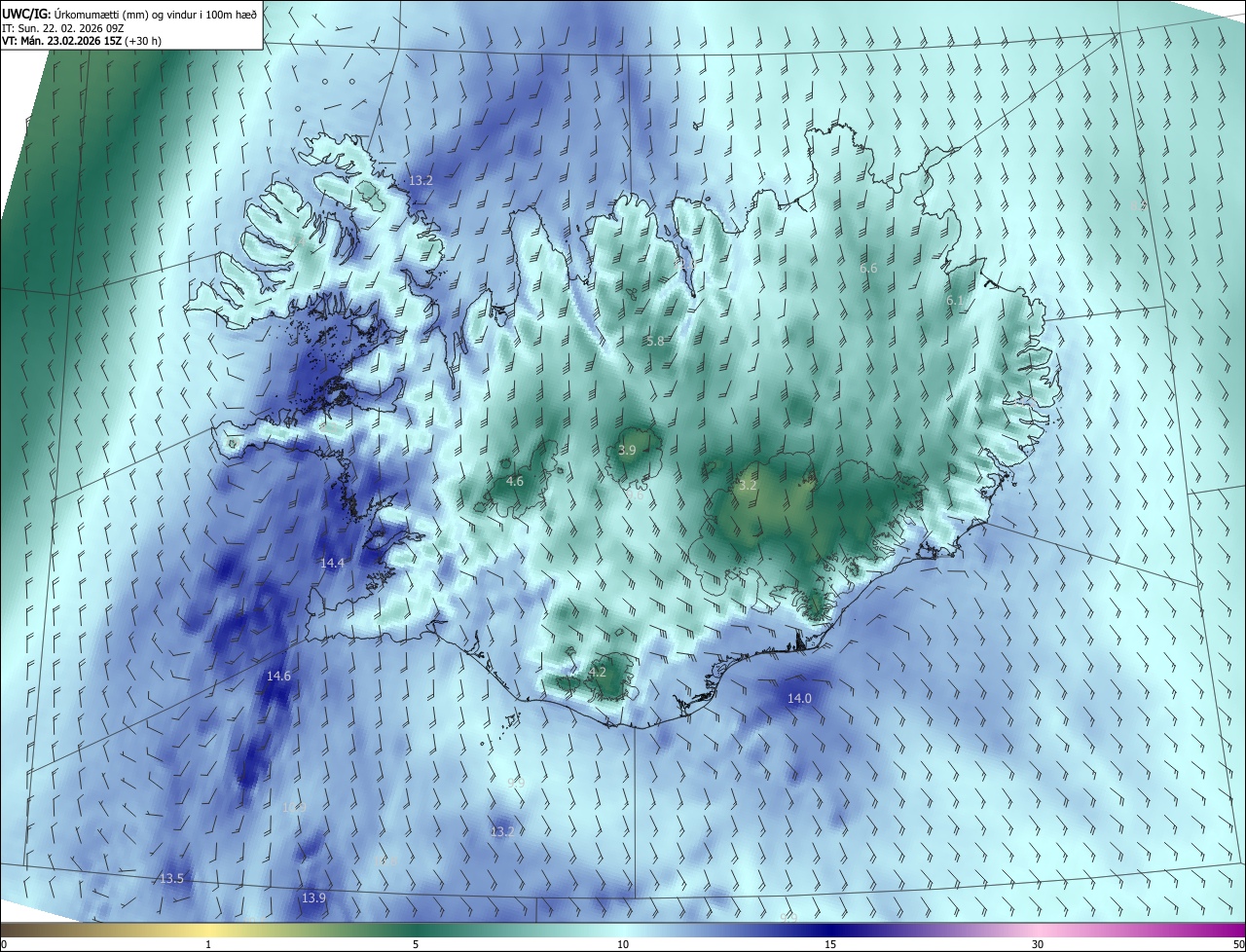Click the 3.9 value on Hofsjökull
Screen dimensions: 1246x952
click(x=627, y=450)
